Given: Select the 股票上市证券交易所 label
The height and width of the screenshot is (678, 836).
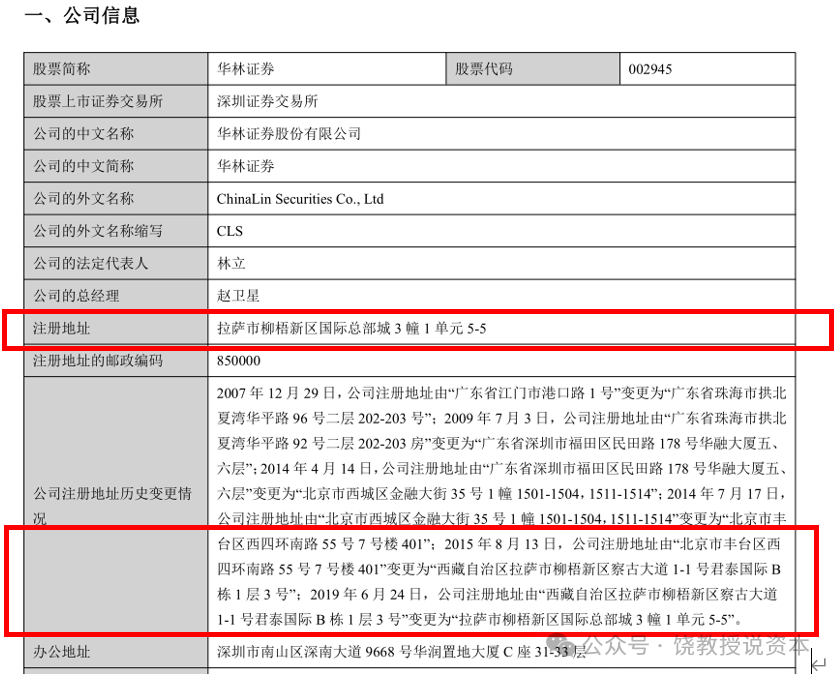Looking at the screenshot, I should (98, 101).
